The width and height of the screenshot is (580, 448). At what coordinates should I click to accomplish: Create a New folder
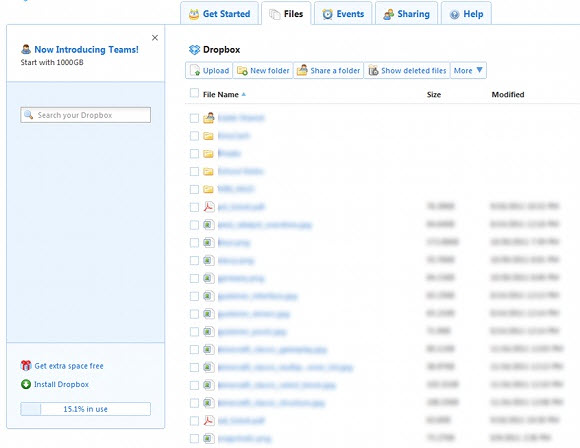pos(263,70)
